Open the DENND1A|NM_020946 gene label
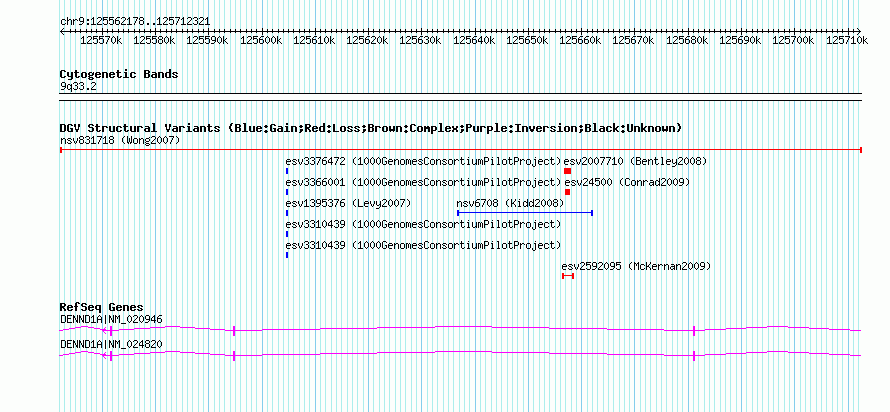The image size is (890, 412). click(111, 319)
